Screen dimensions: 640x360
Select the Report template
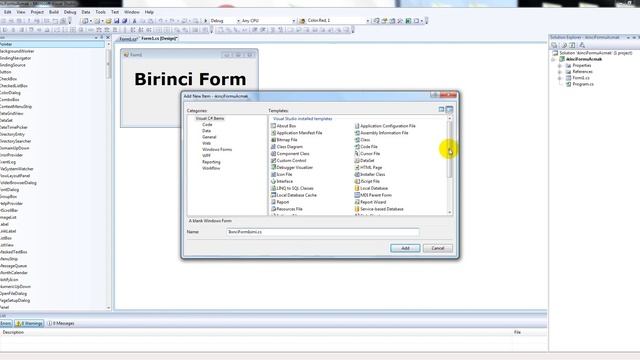pos(280,202)
